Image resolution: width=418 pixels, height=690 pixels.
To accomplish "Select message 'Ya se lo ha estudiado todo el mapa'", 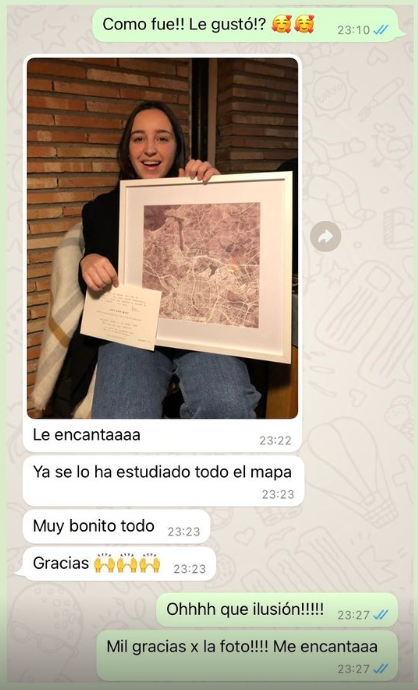I will (x=163, y=481).
